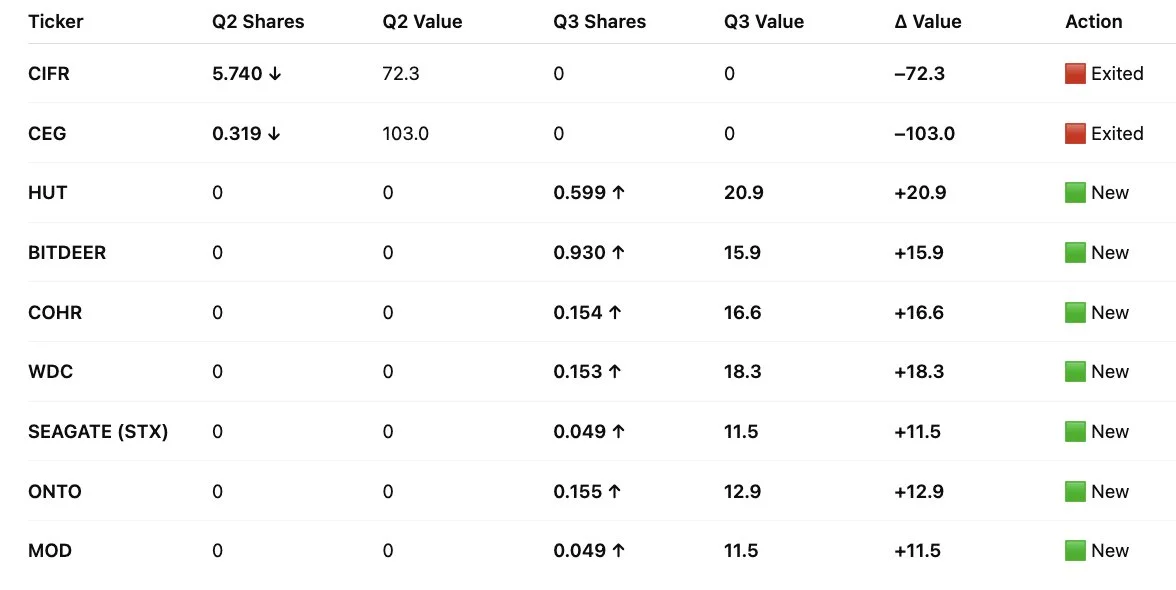Viewport: 1176px width, 590px height.
Task: Click the green New square for BITDEER
Action: click(1075, 253)
